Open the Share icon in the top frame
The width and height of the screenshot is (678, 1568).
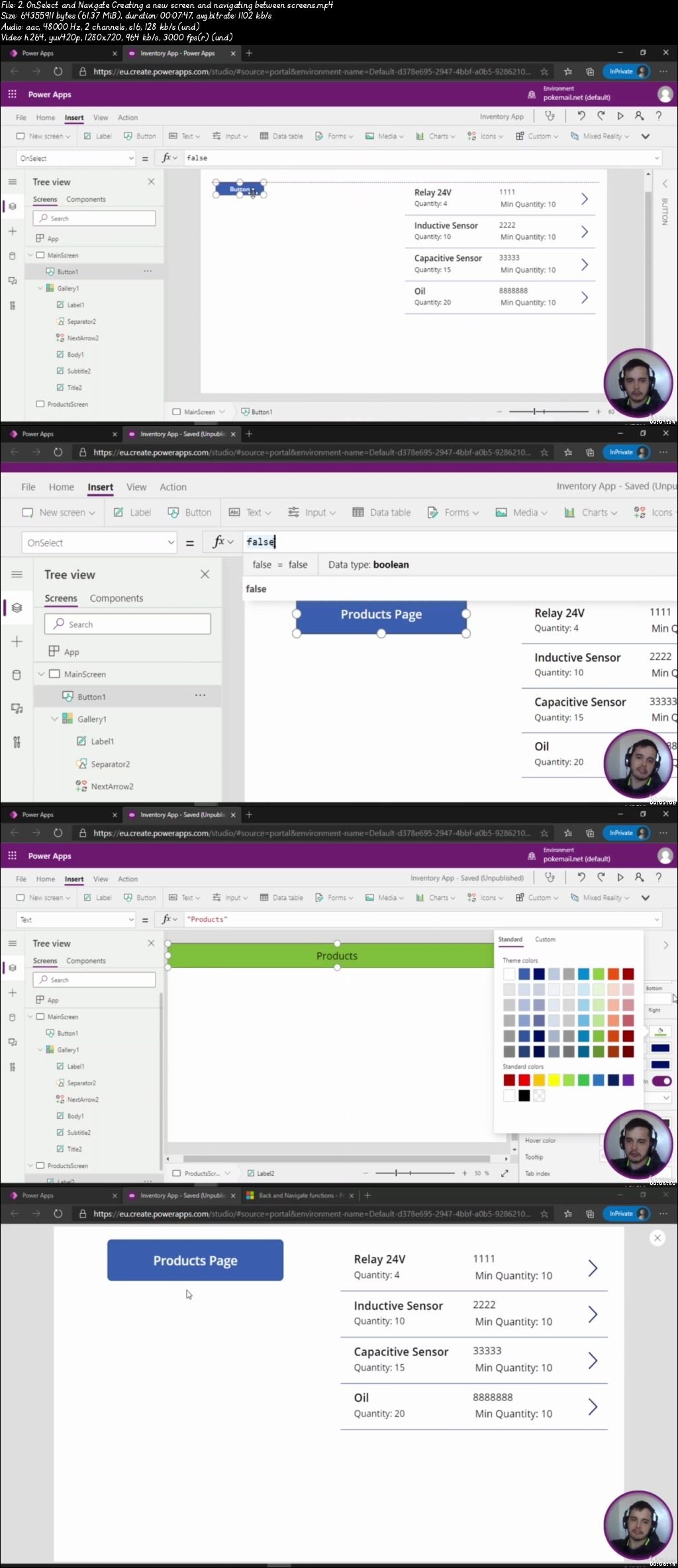tap(639, 116)
